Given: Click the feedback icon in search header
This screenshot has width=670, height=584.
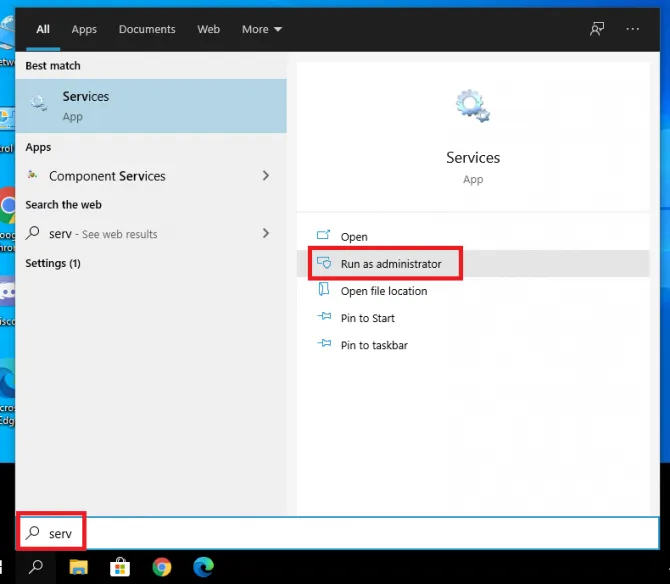Looking at the screenshot, I should click(597, 29).
